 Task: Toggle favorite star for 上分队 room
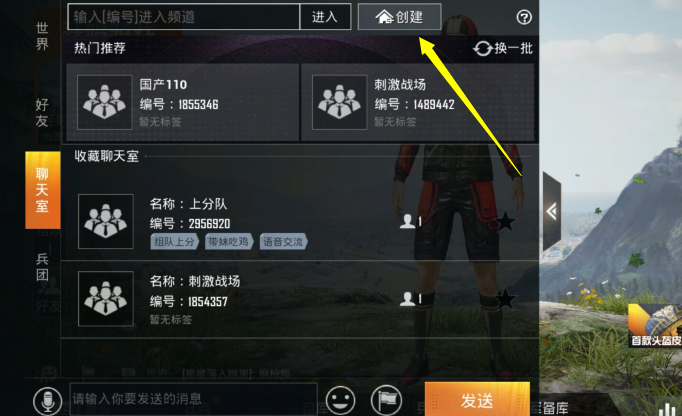[505, 221]
